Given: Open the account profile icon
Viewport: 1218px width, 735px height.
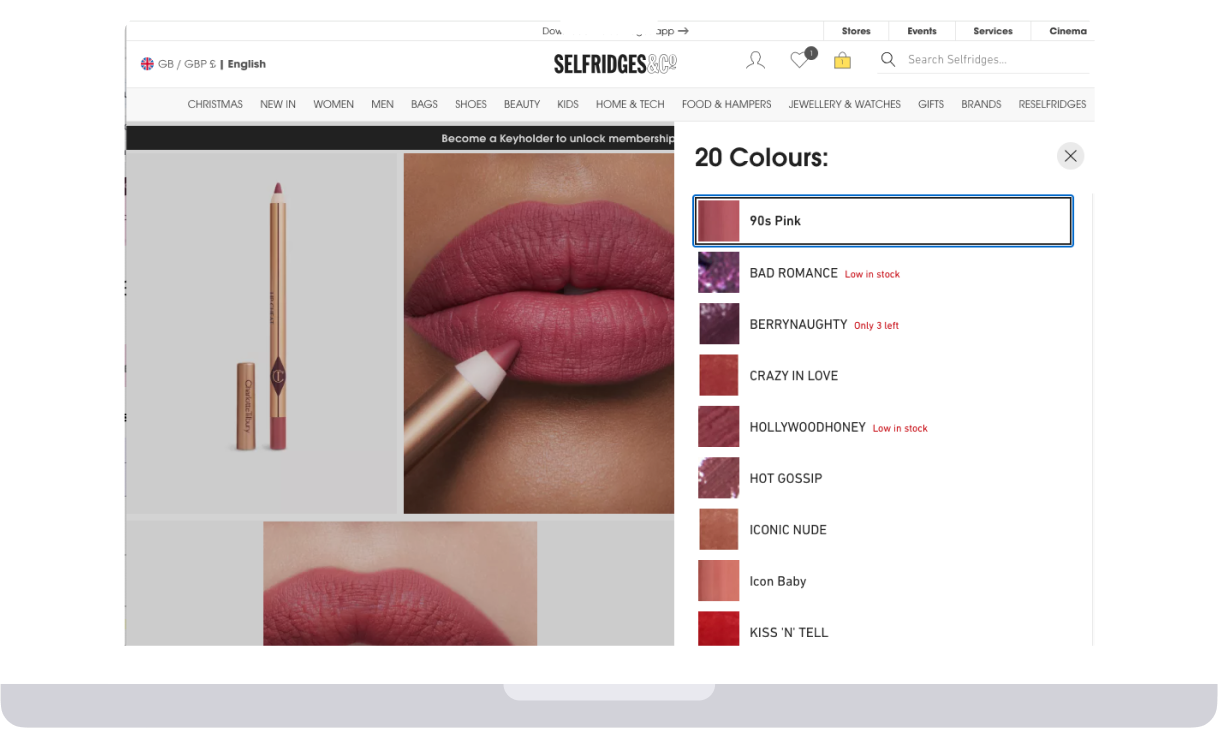Looking at the screenshot, I should tap(755, 60).
